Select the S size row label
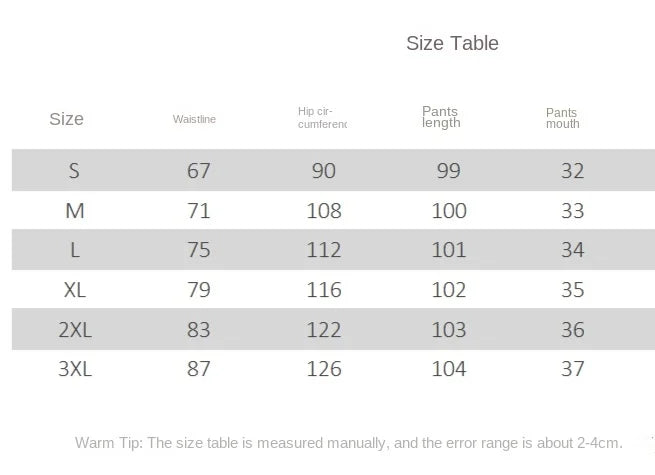 coord(74,170)
